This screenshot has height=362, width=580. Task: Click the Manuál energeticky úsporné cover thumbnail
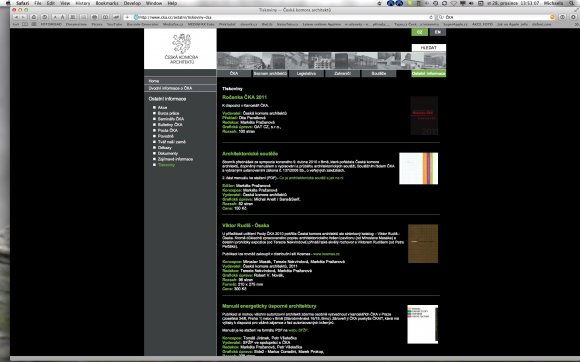(422, 324)
